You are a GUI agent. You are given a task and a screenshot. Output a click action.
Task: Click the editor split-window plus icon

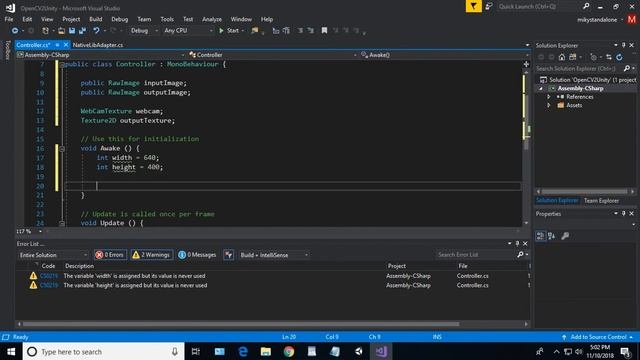point(526,64)
